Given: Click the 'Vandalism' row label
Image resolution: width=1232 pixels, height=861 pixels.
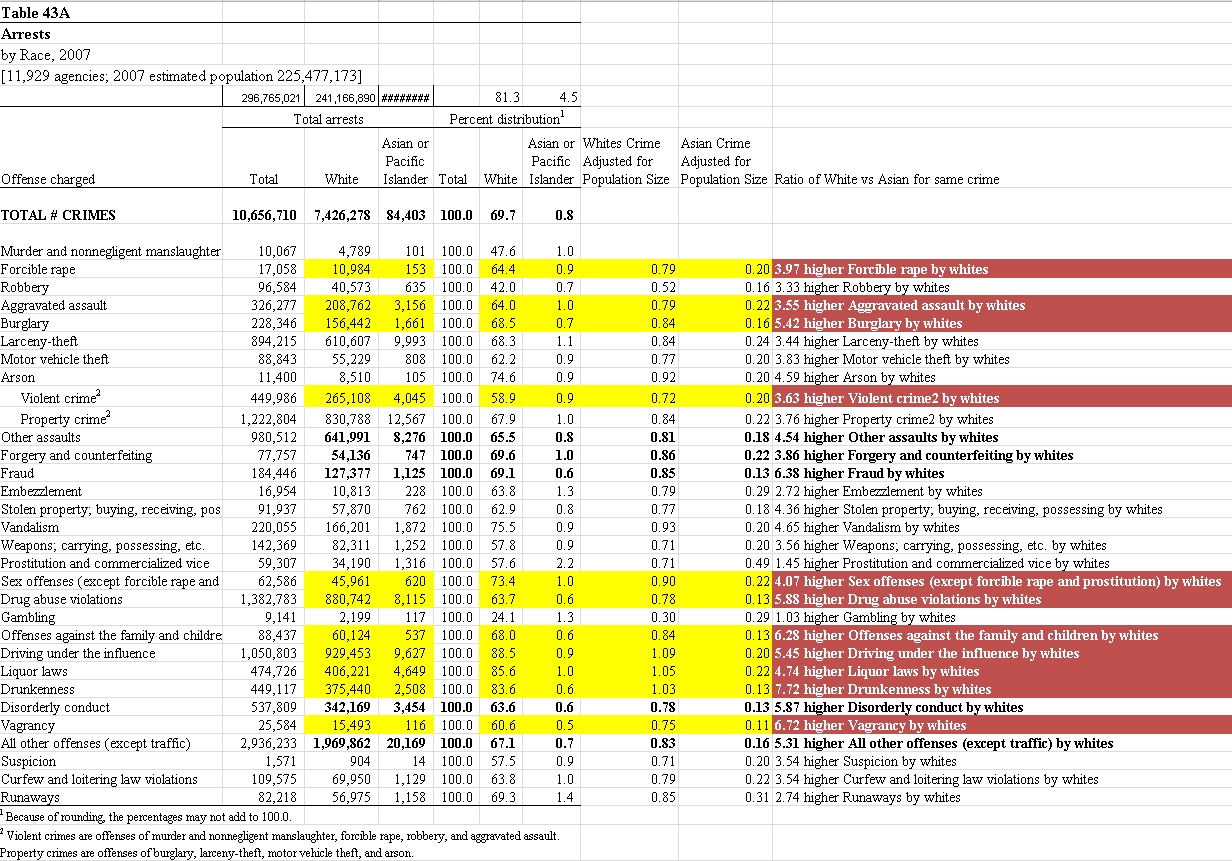Looking at the screenshot, I should coord(32,527).
